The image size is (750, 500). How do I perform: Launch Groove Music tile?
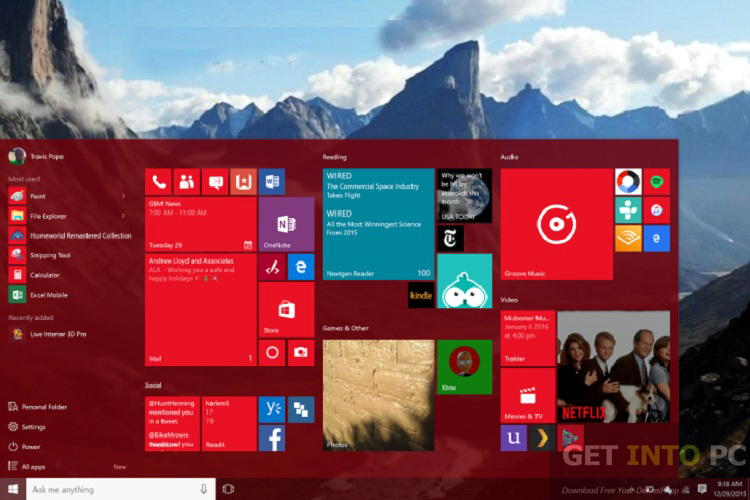point(556,224)
